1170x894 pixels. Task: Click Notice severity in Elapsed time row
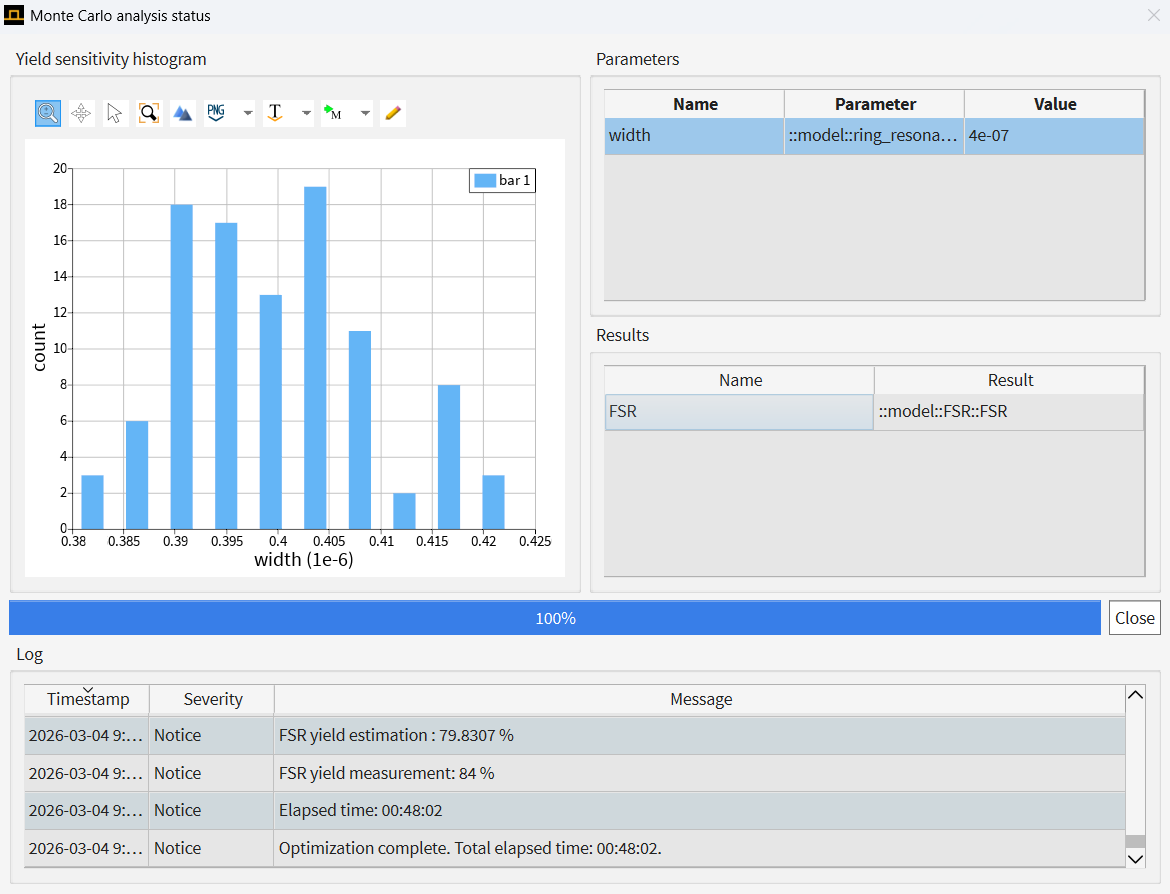point(211,810)
